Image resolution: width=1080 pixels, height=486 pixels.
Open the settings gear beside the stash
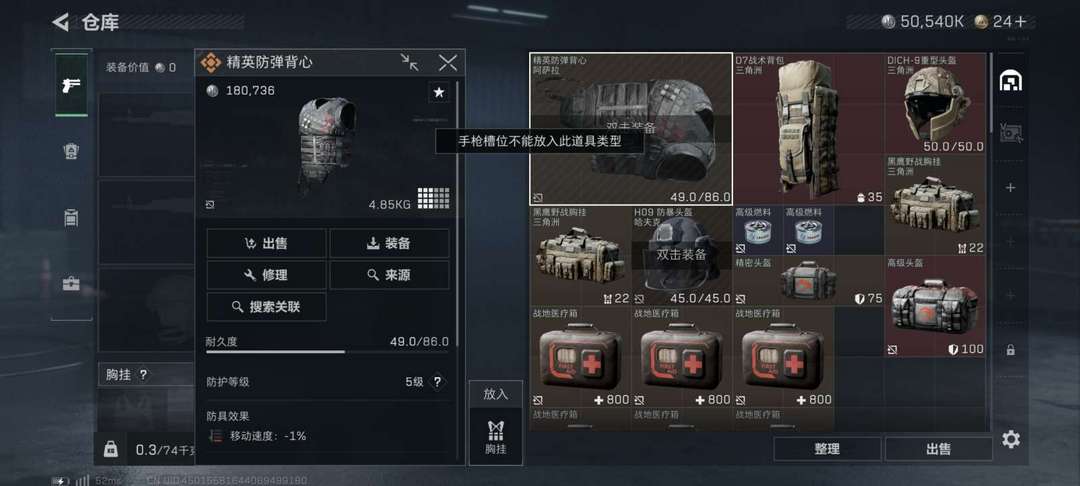point(1010,439)
